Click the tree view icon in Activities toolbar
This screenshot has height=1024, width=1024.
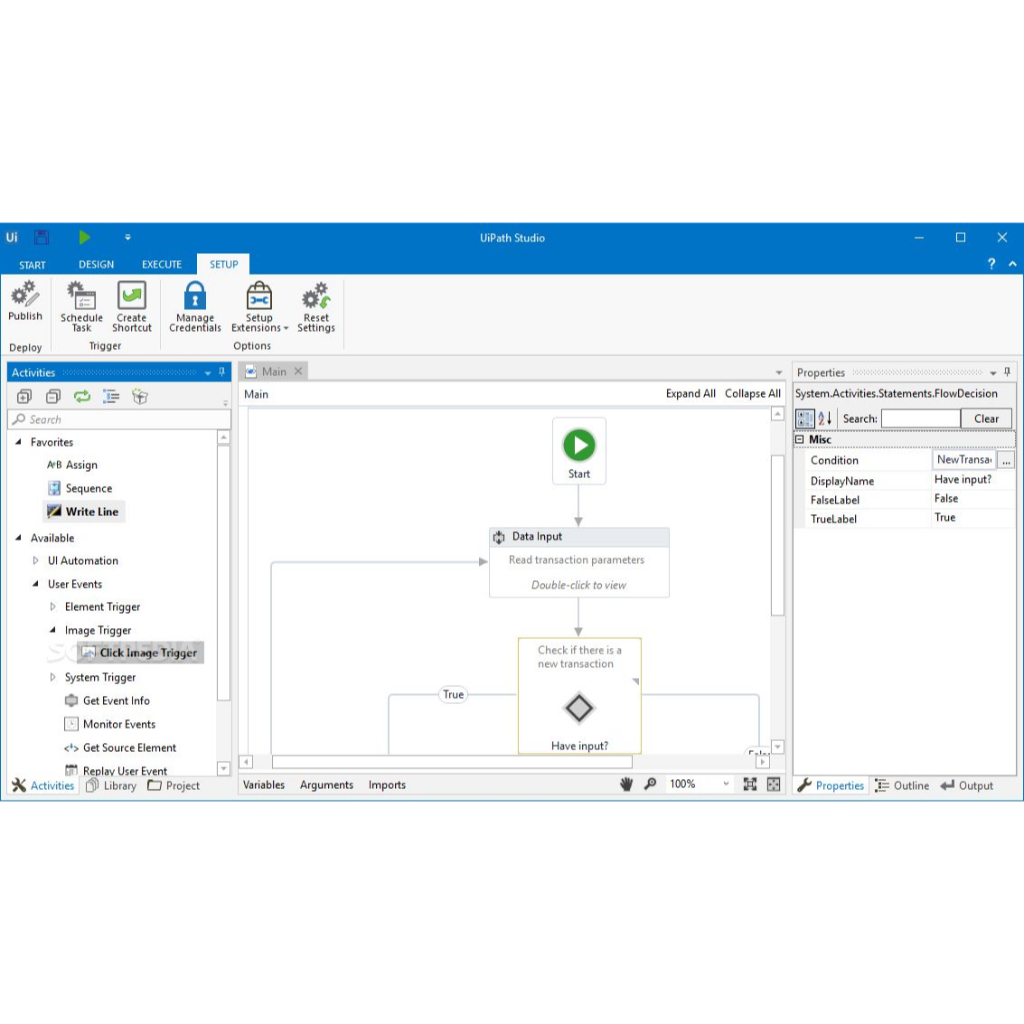111,396
